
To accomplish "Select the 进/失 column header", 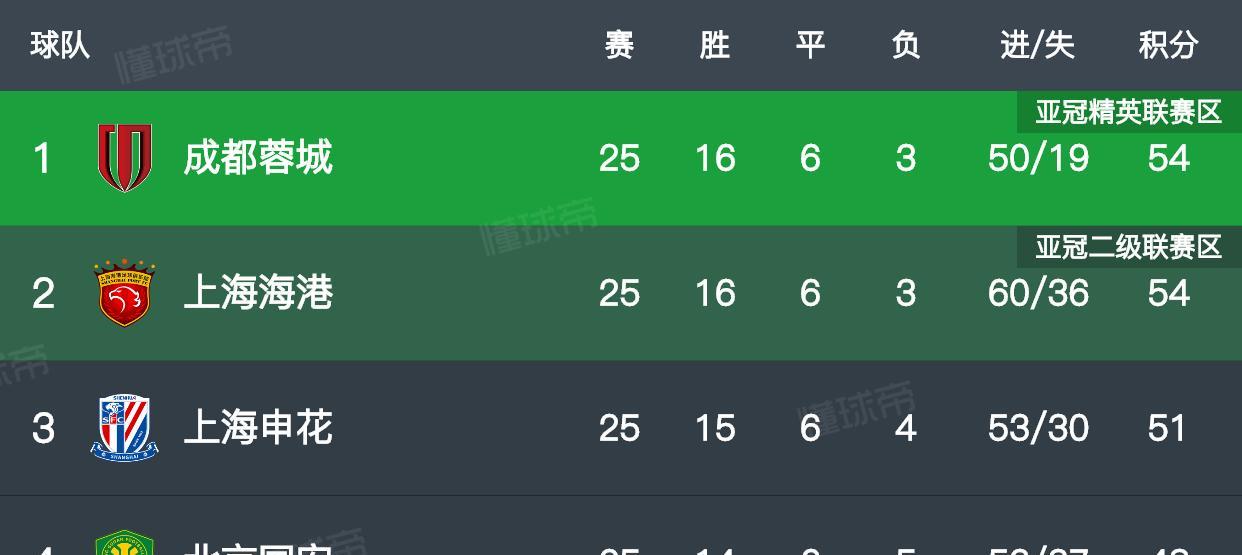I will [x=1038, y=45].
